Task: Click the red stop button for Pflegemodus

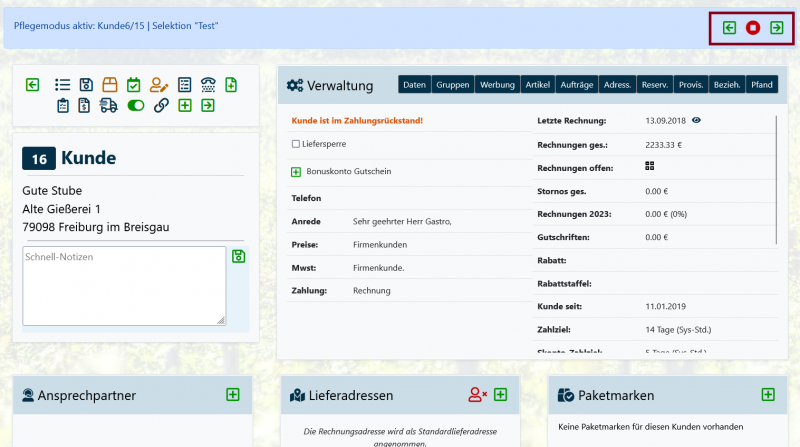Action: click(x=753, y=28)
